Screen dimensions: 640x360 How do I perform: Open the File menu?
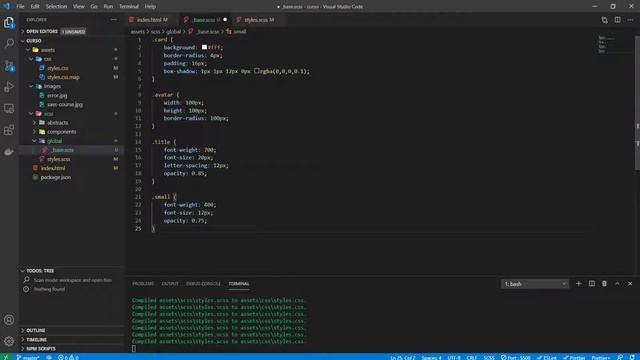click(x=20, y=7)
